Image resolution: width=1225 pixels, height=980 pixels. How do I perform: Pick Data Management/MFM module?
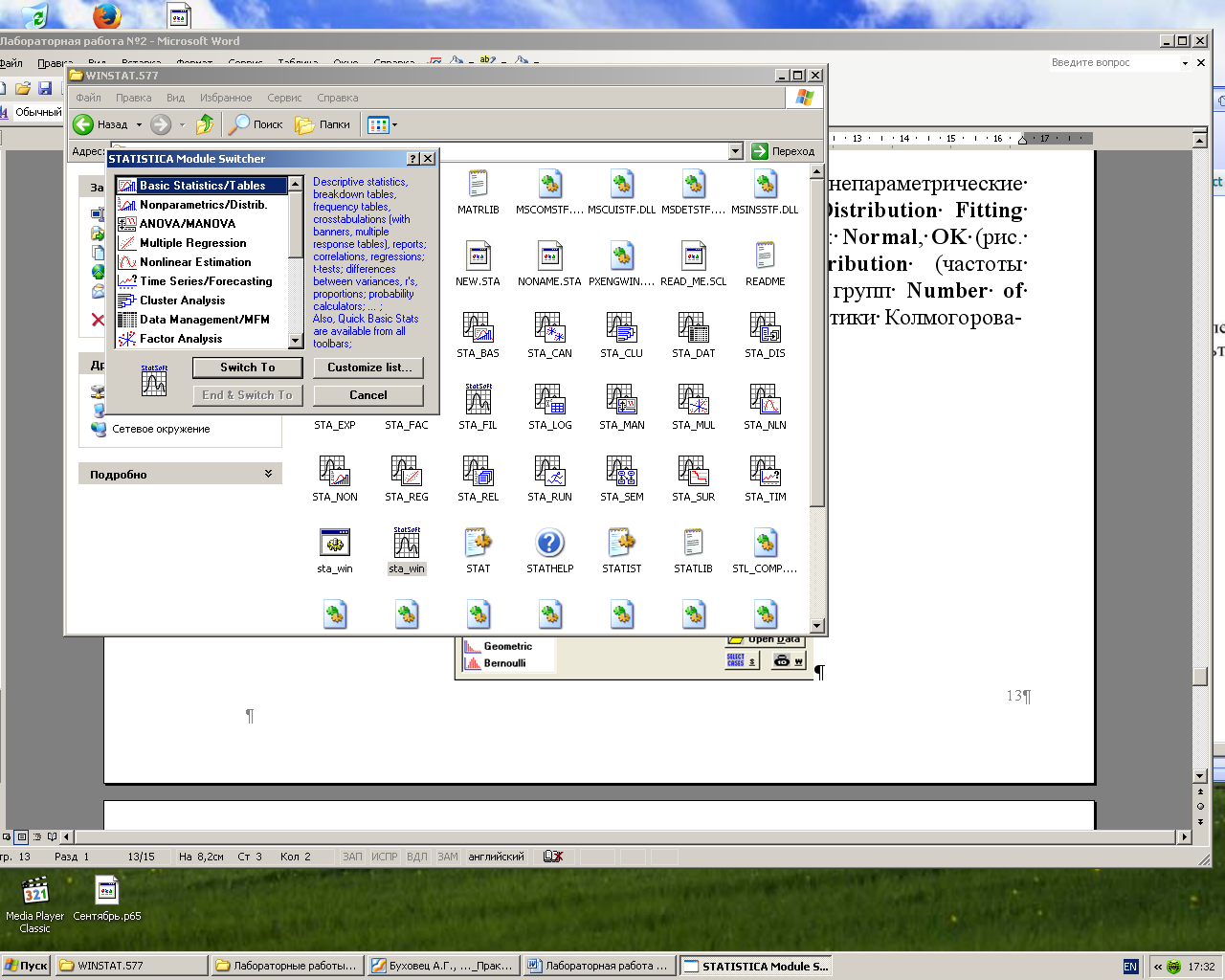[201, 320]
